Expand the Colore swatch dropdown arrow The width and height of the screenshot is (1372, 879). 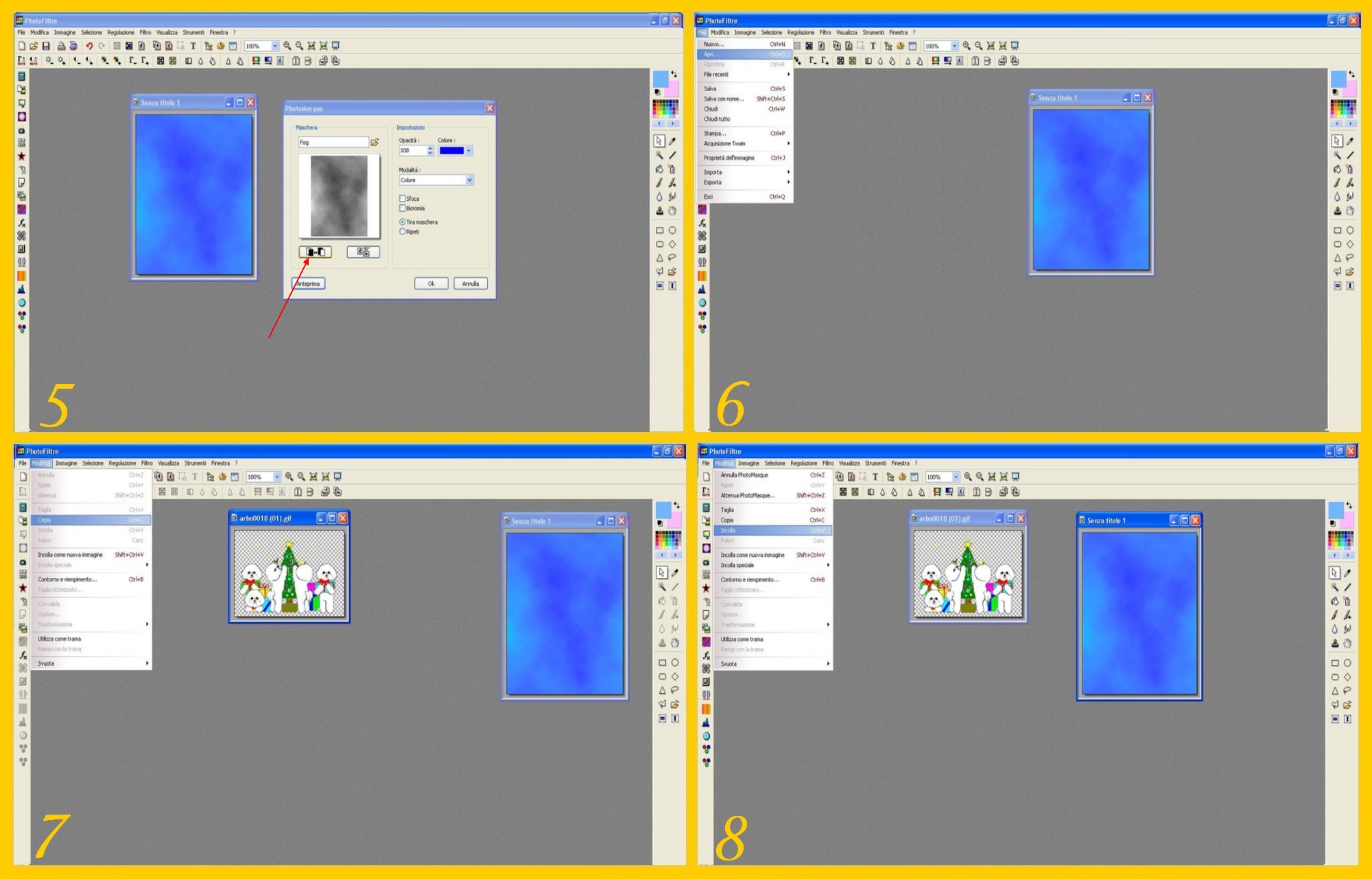point(469,151)
